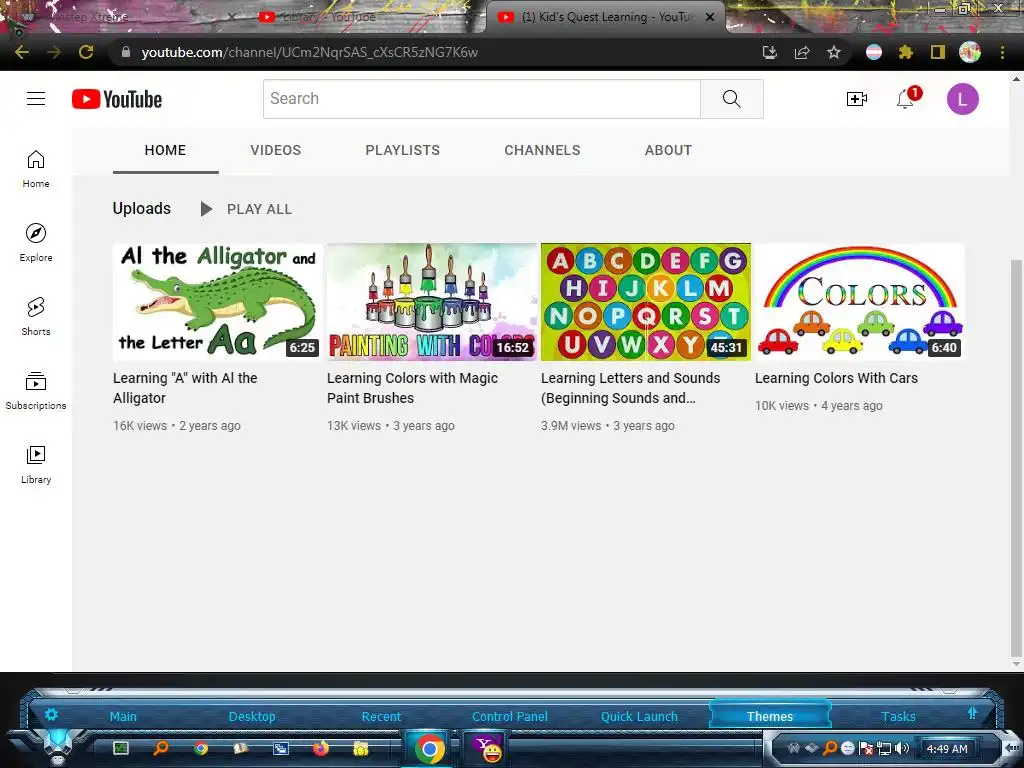The width and height of the screenshot is (1024, 768).
Task: Click the striped extension icon in toolbar
Action: (874, 52)
